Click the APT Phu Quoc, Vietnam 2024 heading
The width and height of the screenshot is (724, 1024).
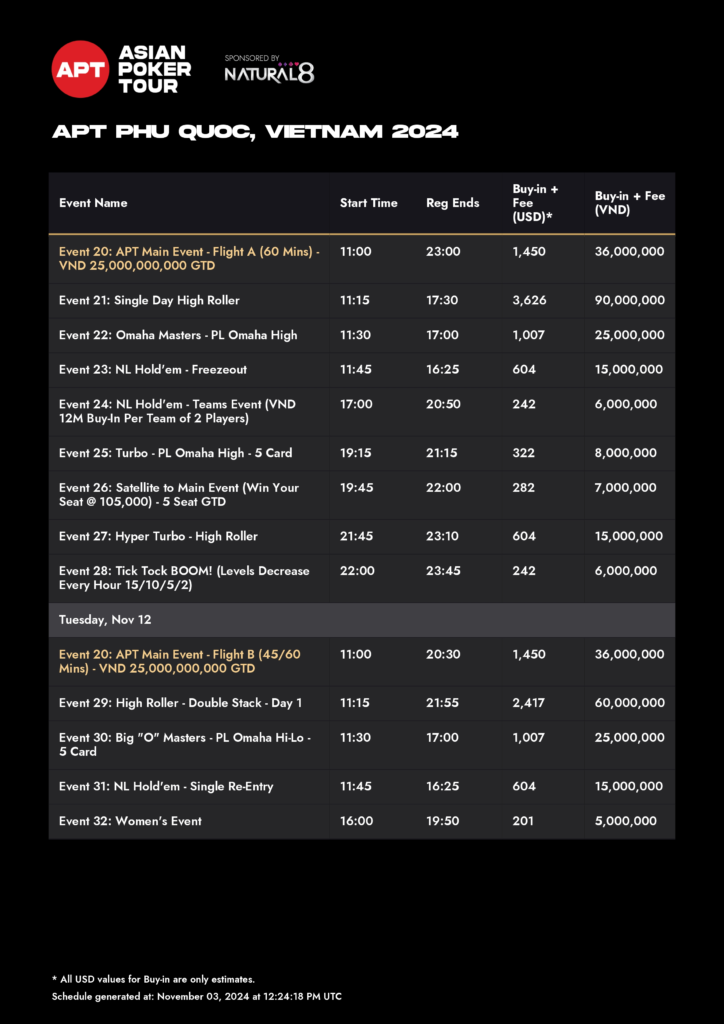pyautogui.click(x=255, y=132)
